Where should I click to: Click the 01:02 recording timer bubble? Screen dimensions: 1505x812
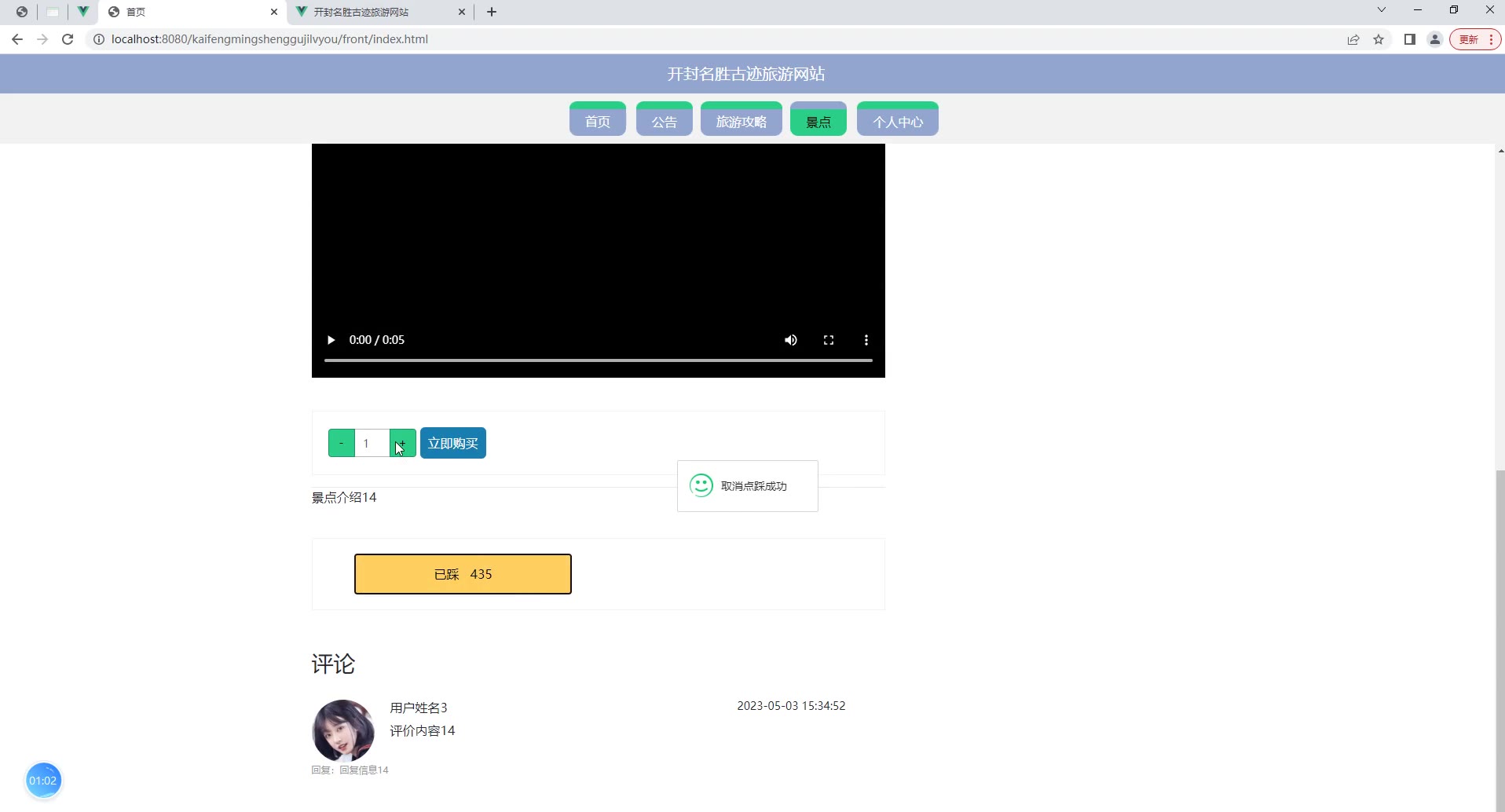pyautogui.click(x=43, y=781)
